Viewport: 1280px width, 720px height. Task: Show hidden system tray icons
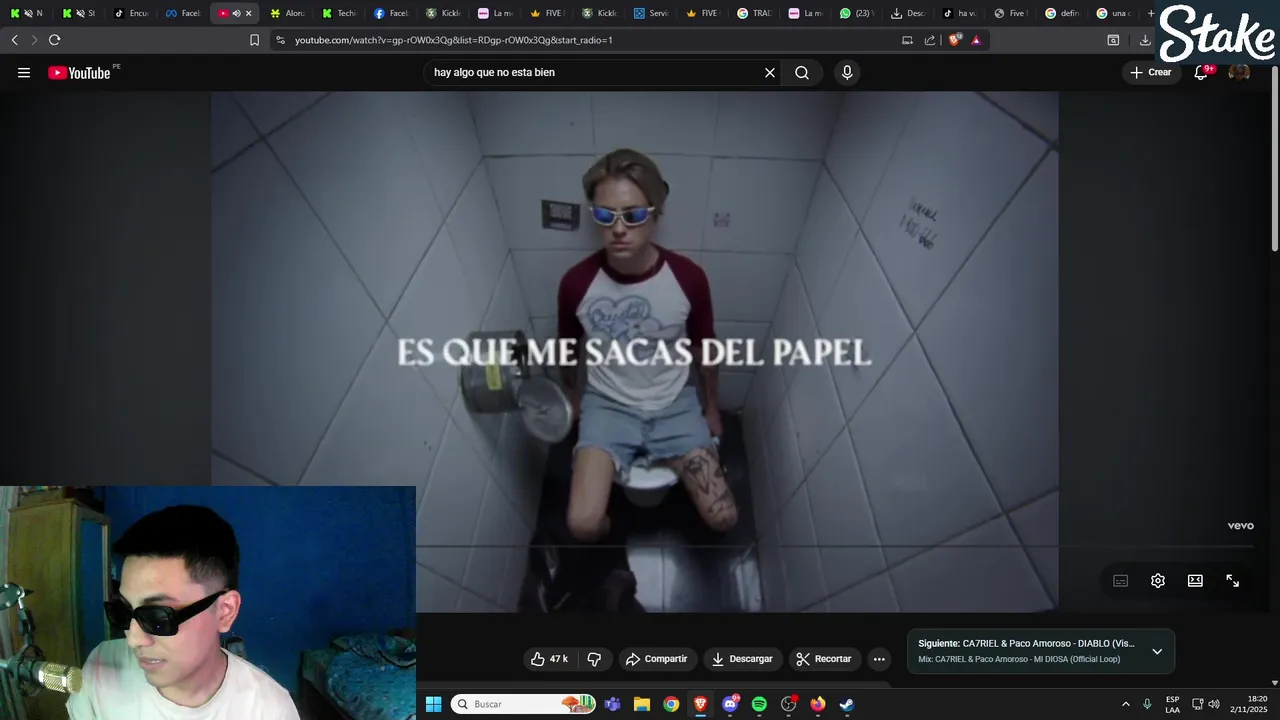point(1125,704)
